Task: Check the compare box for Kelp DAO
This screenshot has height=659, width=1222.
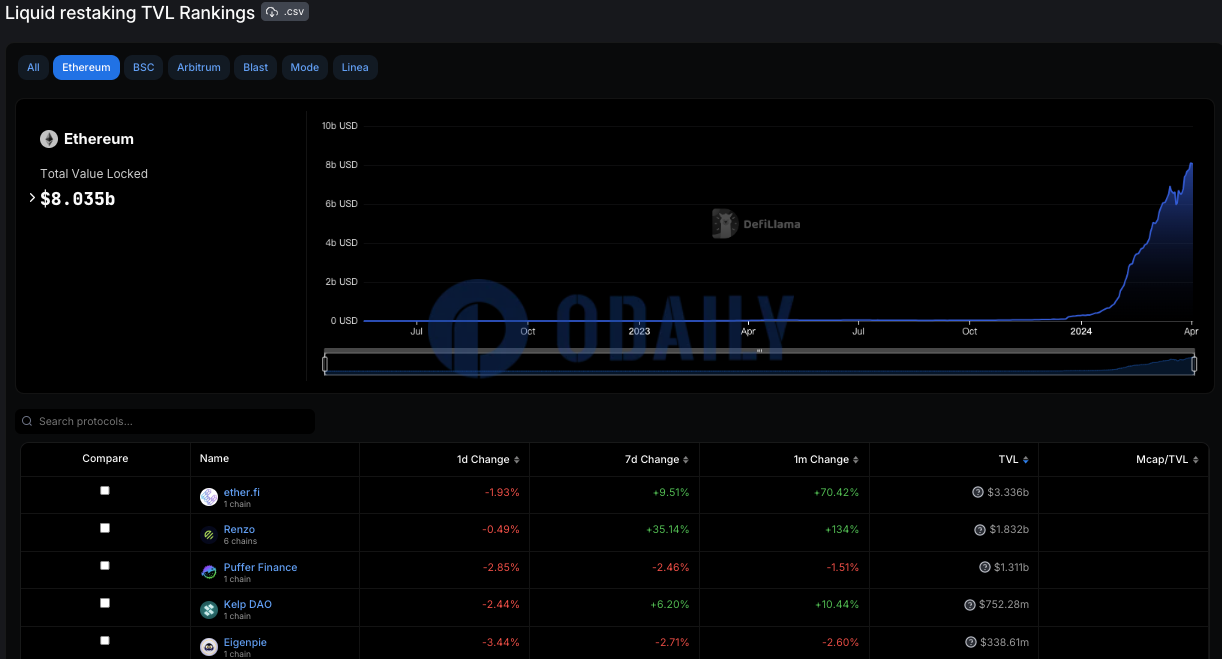Action: pos(105,603)
